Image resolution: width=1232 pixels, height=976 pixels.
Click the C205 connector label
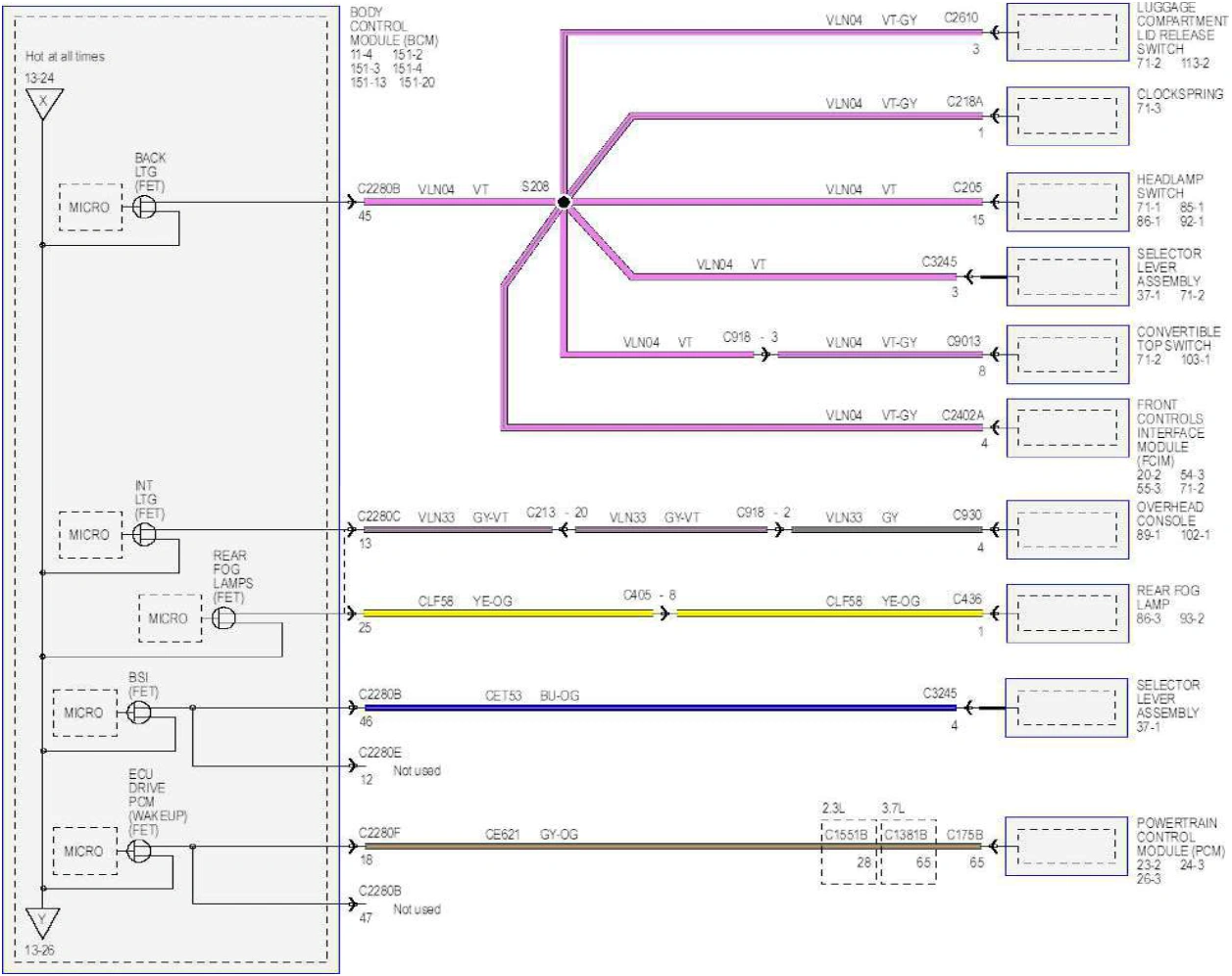pyautogui.click(x=967, y=188)
